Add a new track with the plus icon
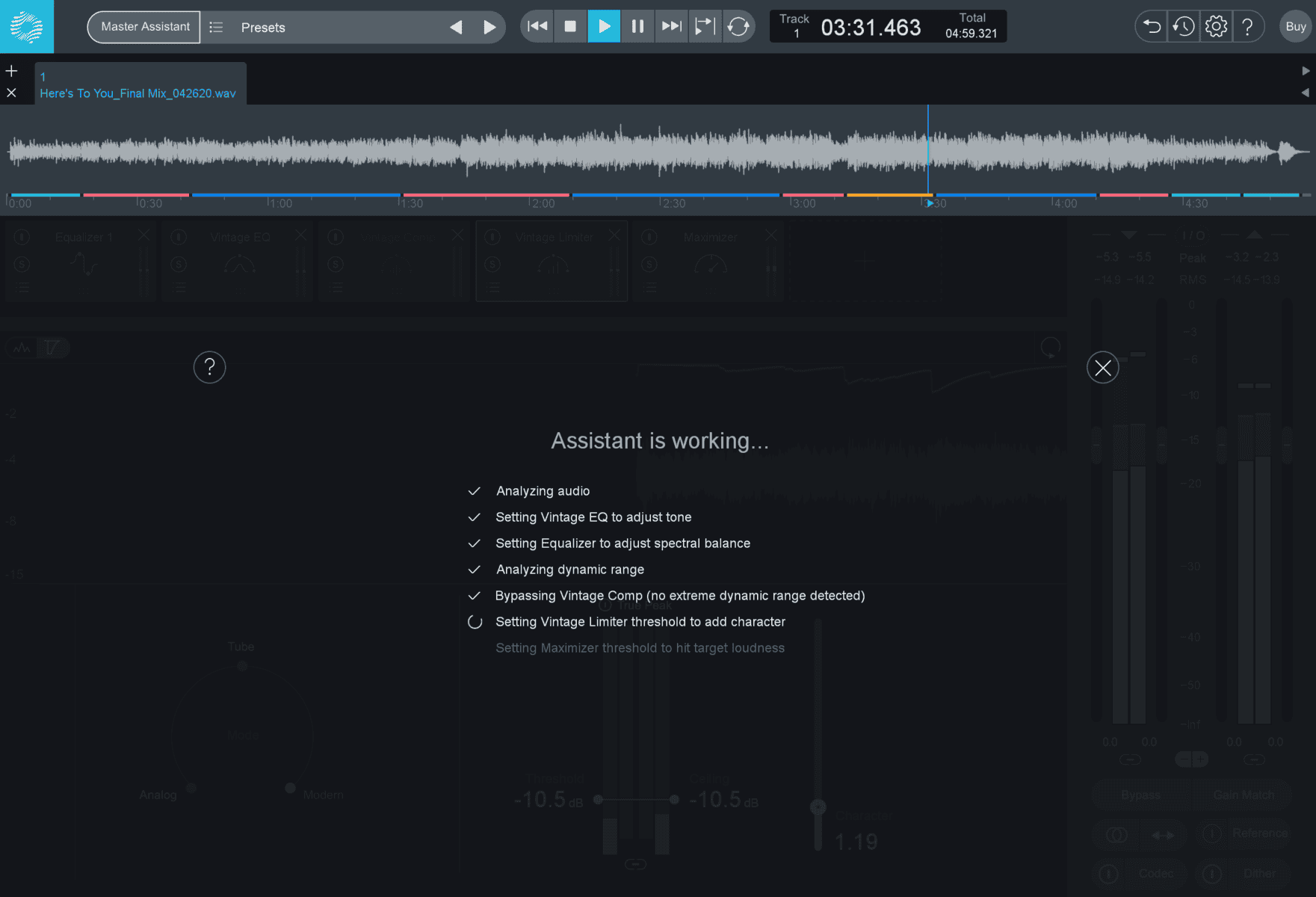The height and width of the screenshot is (897, 1316). click(11, 71)
